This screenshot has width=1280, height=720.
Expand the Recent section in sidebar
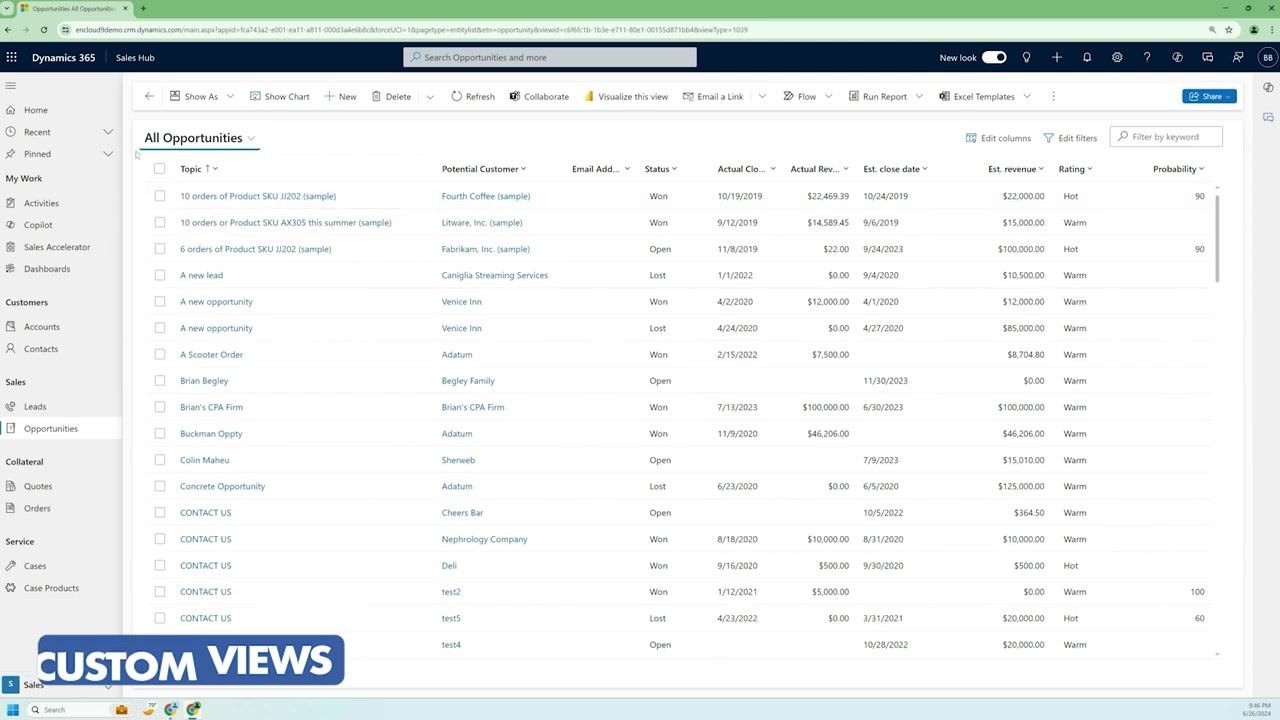pyautogui.click(x=108, y=132)
